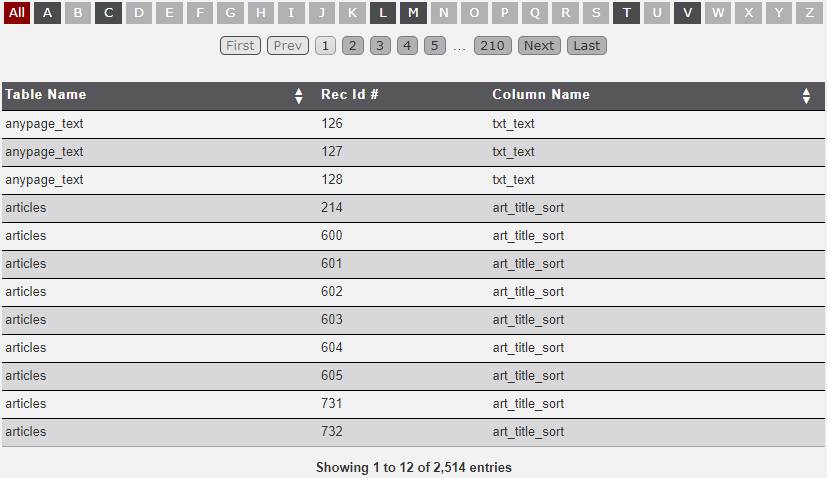Filter entries by letter C
This screenshot has width=827, height=478.
(109, 13)
